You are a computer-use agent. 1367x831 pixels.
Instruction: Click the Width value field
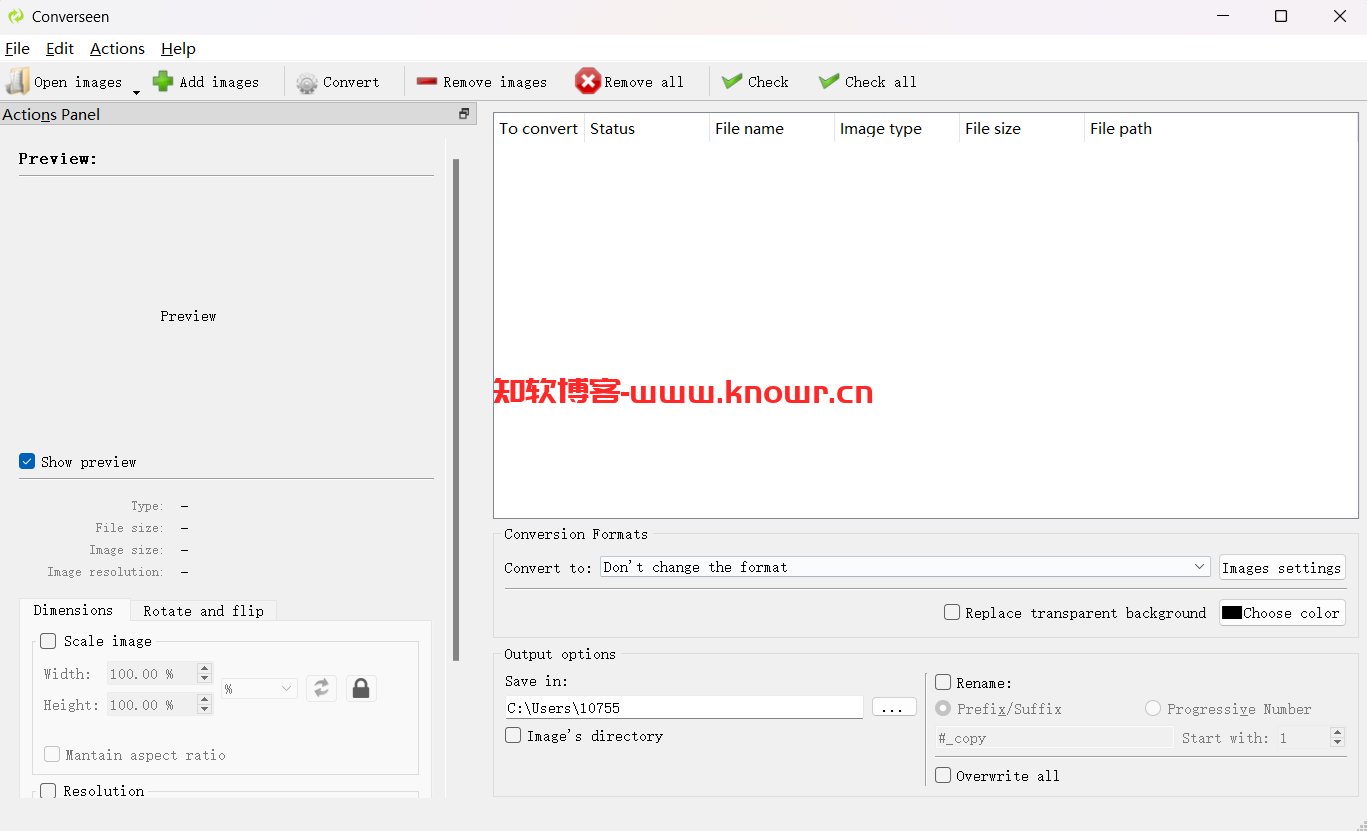tap(152, 674)
